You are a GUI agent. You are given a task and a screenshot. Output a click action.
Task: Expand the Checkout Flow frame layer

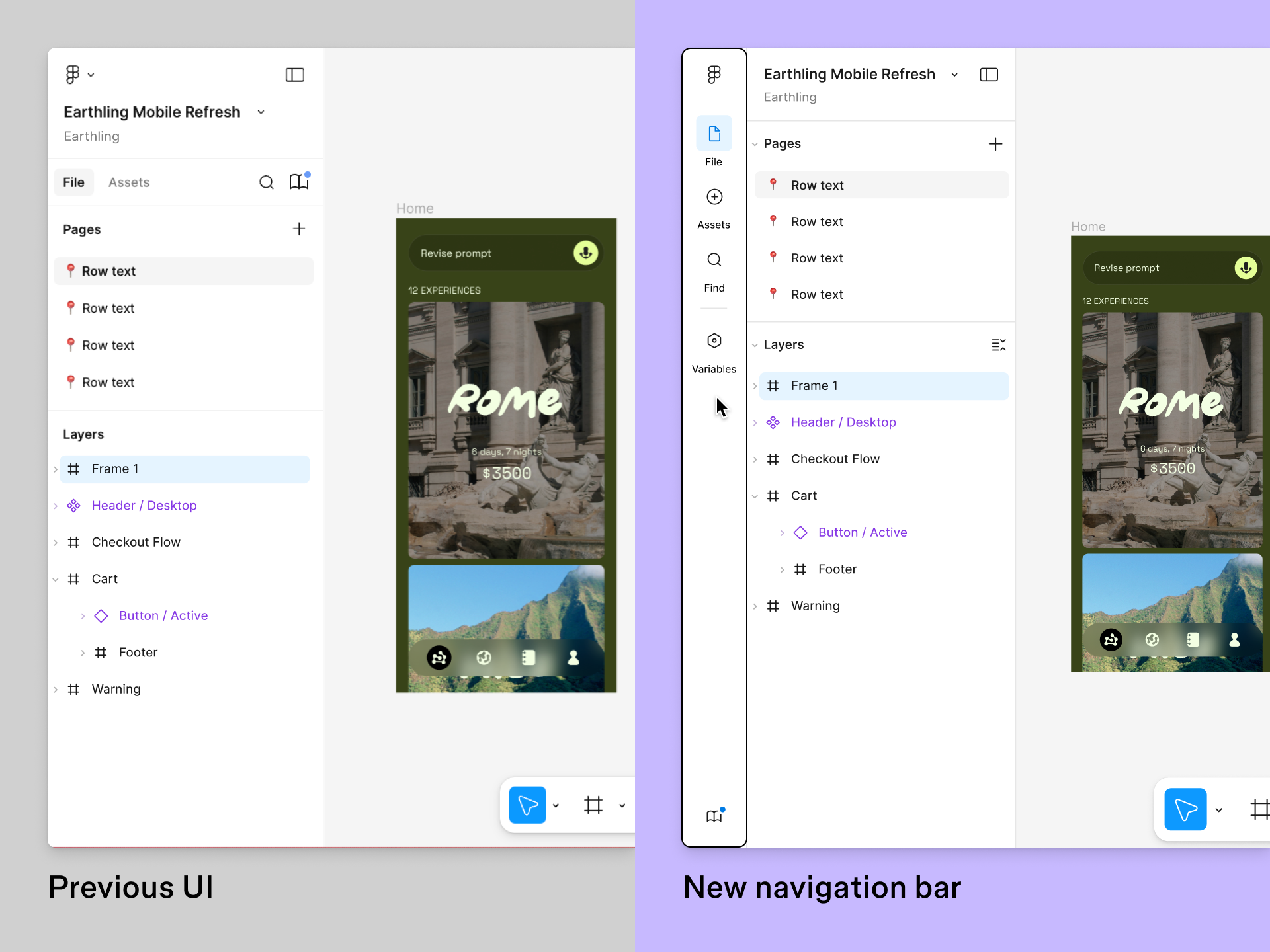pyautogui.click(x=756, y=459)
